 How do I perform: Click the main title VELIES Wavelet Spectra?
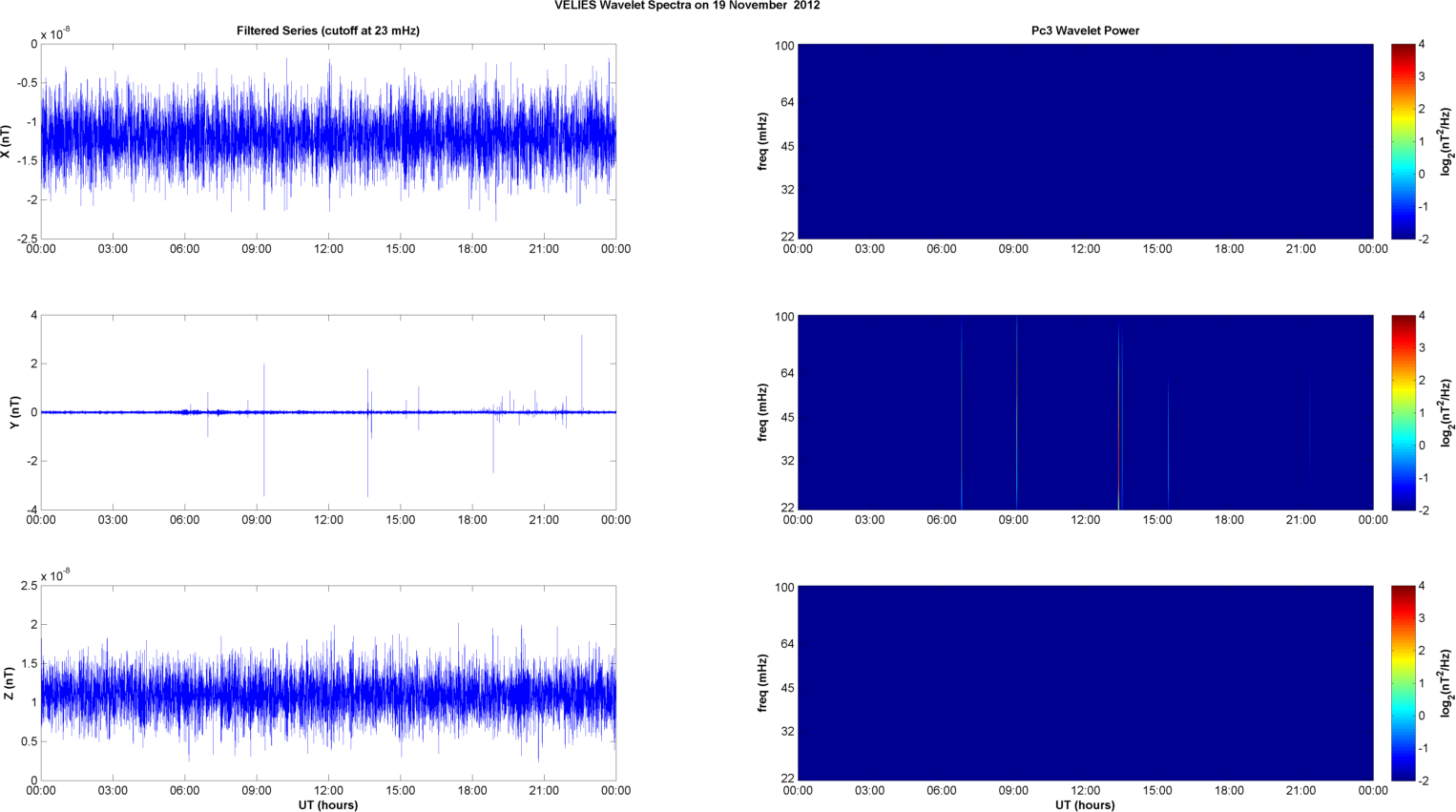[687, 6]
